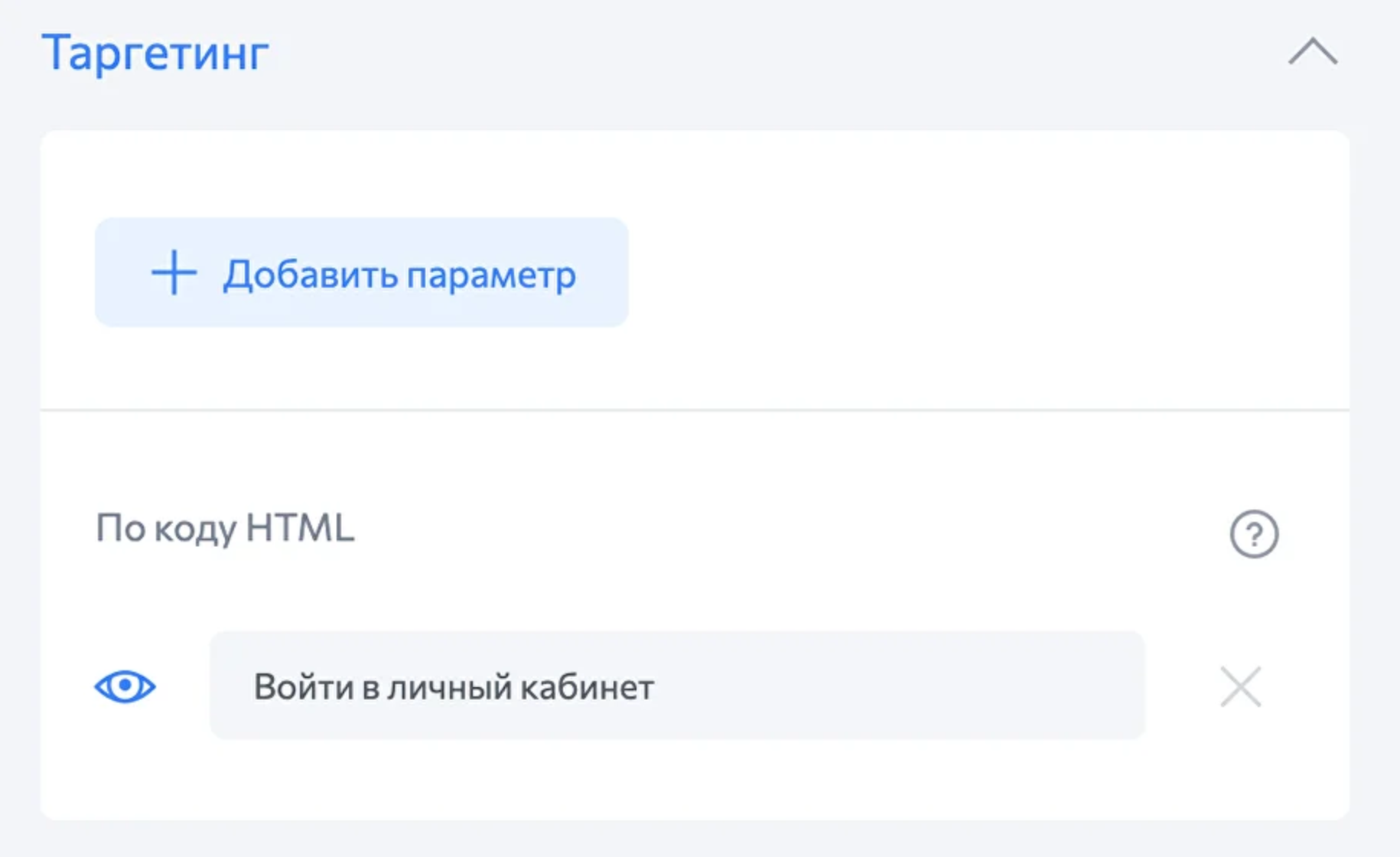Click the question mark help icon
This screenshot has width=1400, height=857.
pyautogui.click(x=1254, y=533)
